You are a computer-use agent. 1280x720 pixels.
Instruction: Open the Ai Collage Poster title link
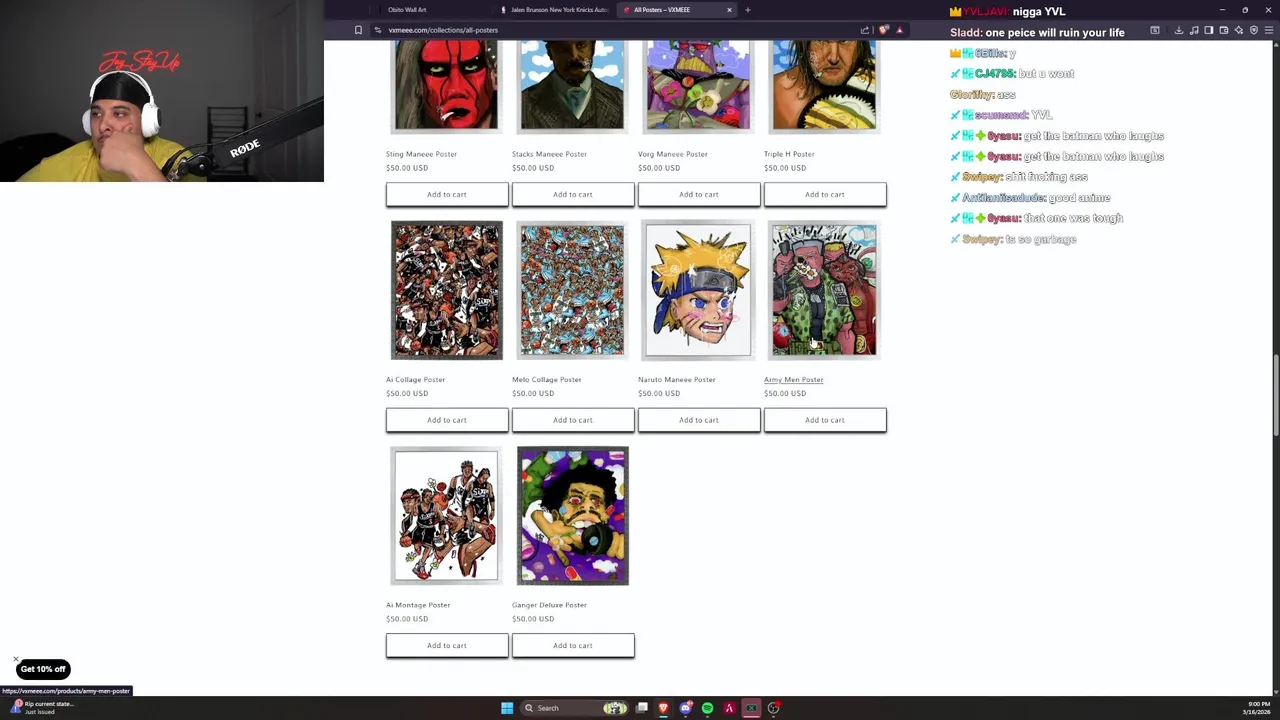tap(415, 380)
